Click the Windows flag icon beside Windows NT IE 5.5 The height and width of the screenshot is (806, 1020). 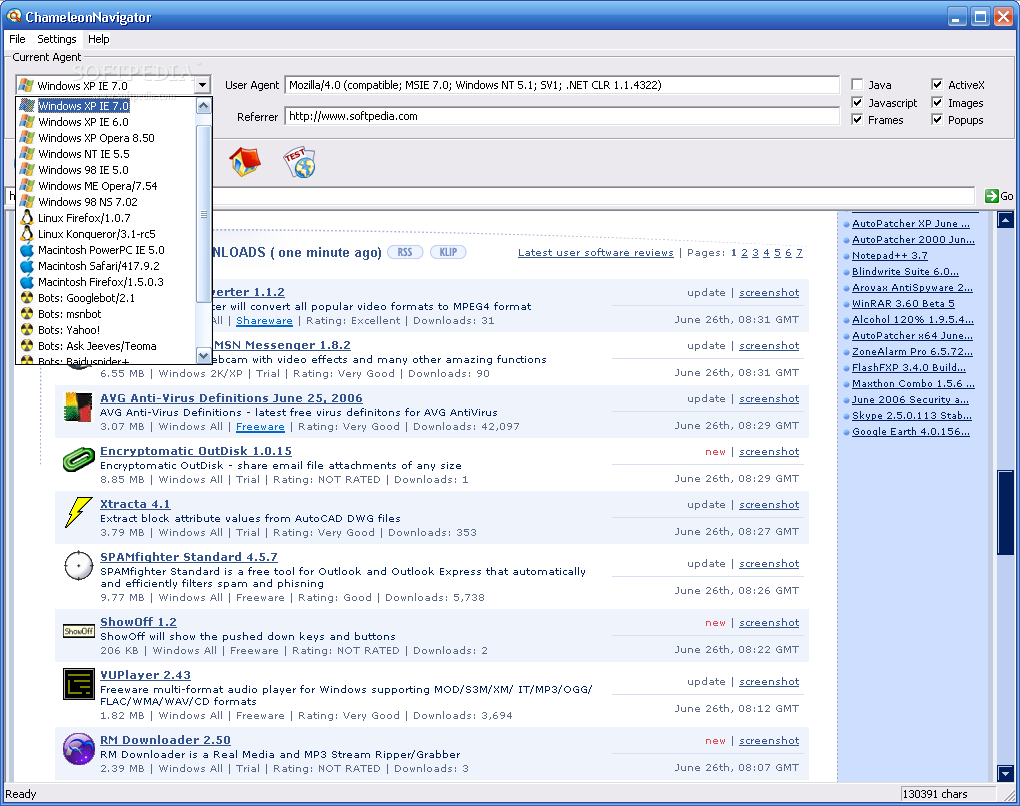pos(27,154)
